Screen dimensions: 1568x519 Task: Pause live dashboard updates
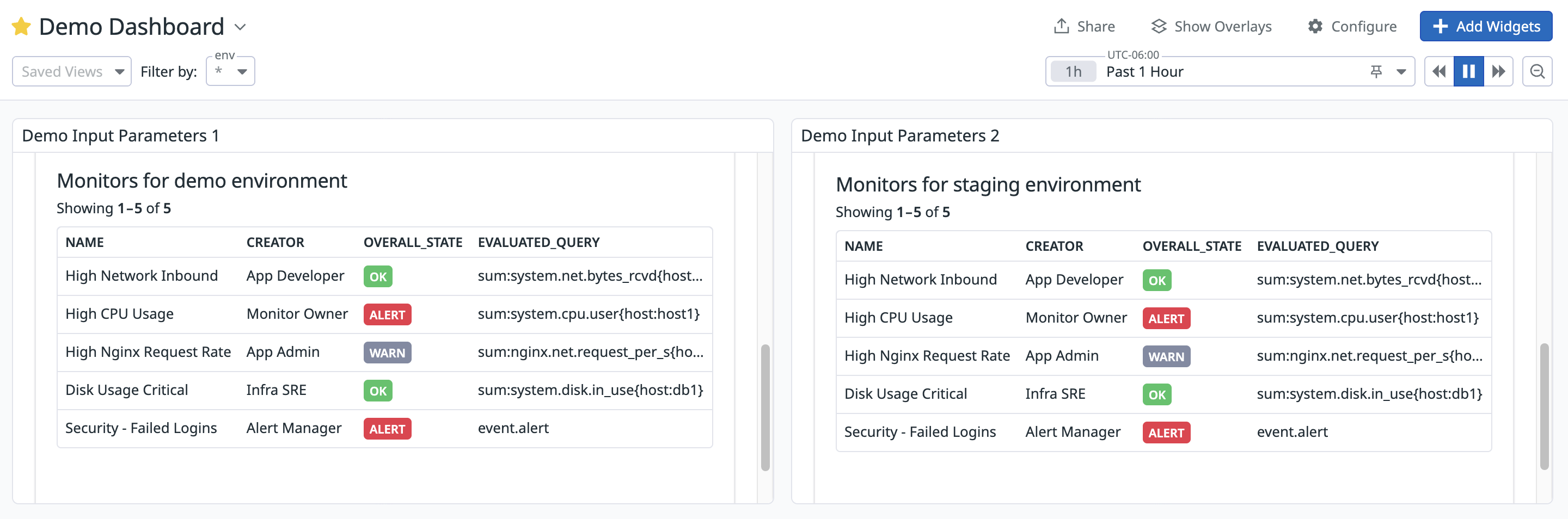[x=1468, y=72]
